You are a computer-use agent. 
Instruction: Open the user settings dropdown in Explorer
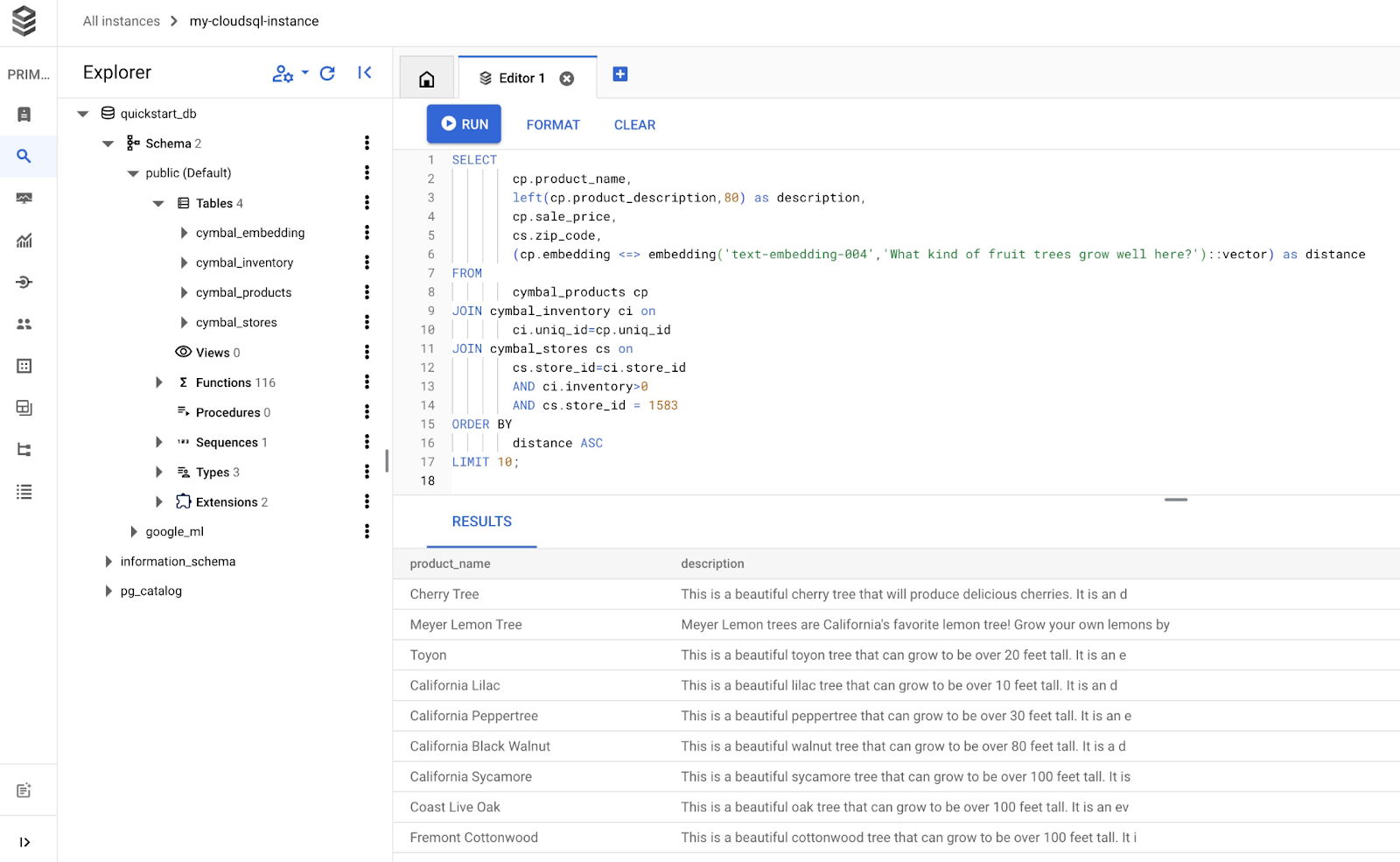pos(290,74)
